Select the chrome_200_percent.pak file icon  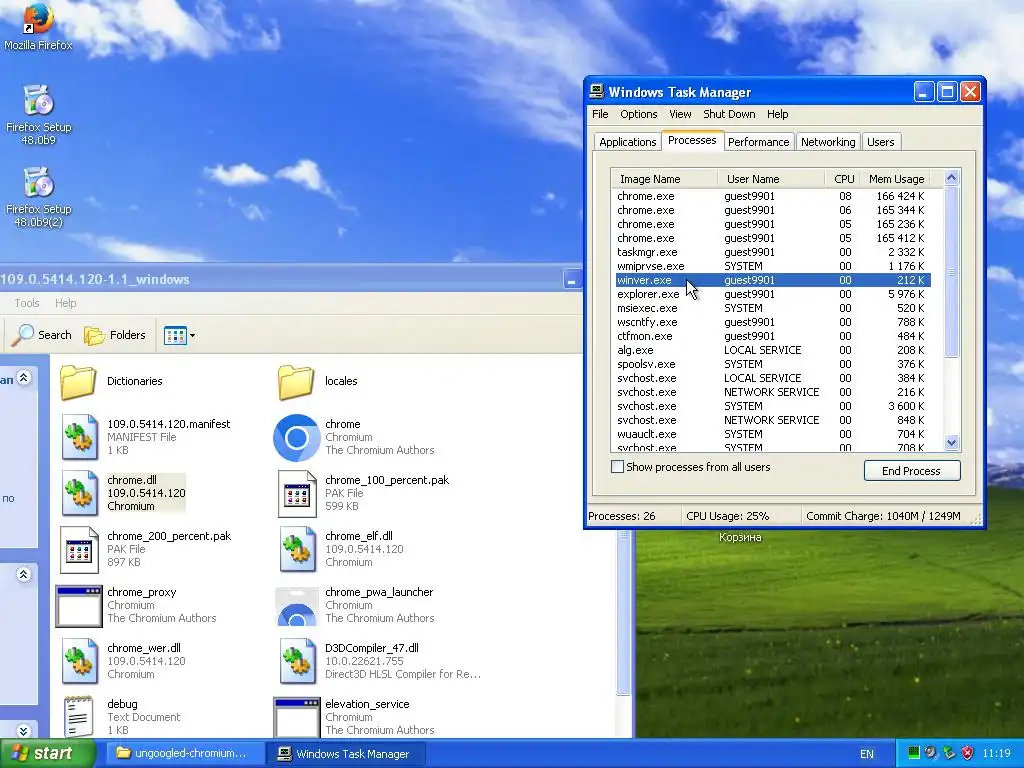point(79,549)
